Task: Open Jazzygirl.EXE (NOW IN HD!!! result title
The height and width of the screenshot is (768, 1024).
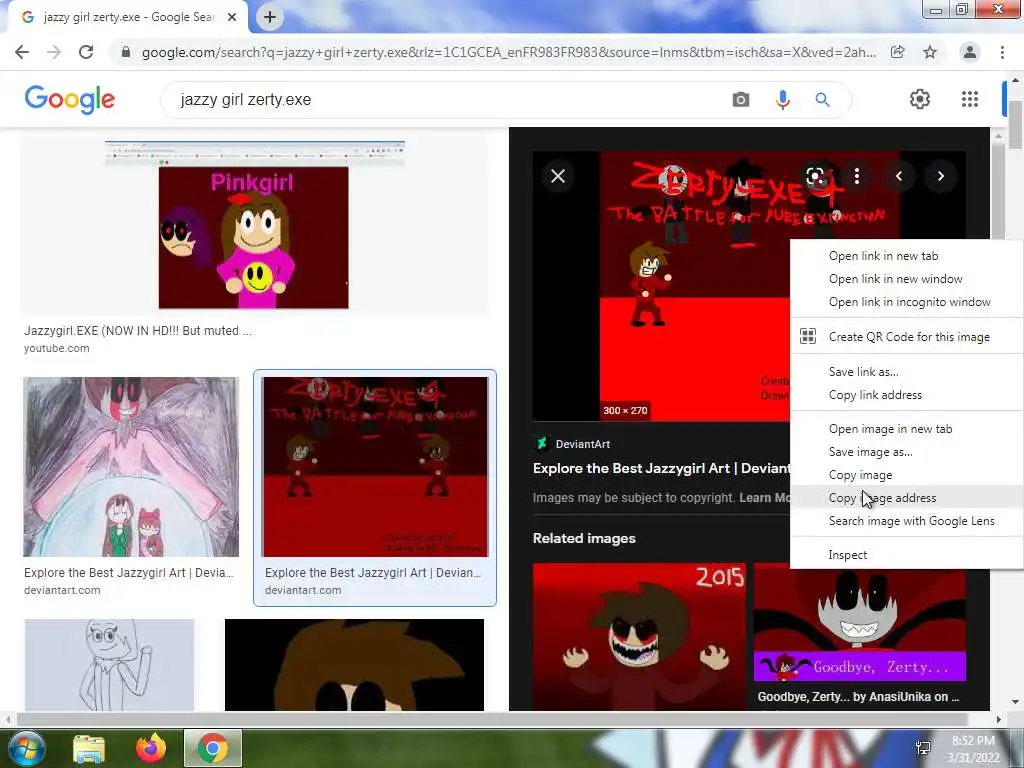Action: [138, 331]
